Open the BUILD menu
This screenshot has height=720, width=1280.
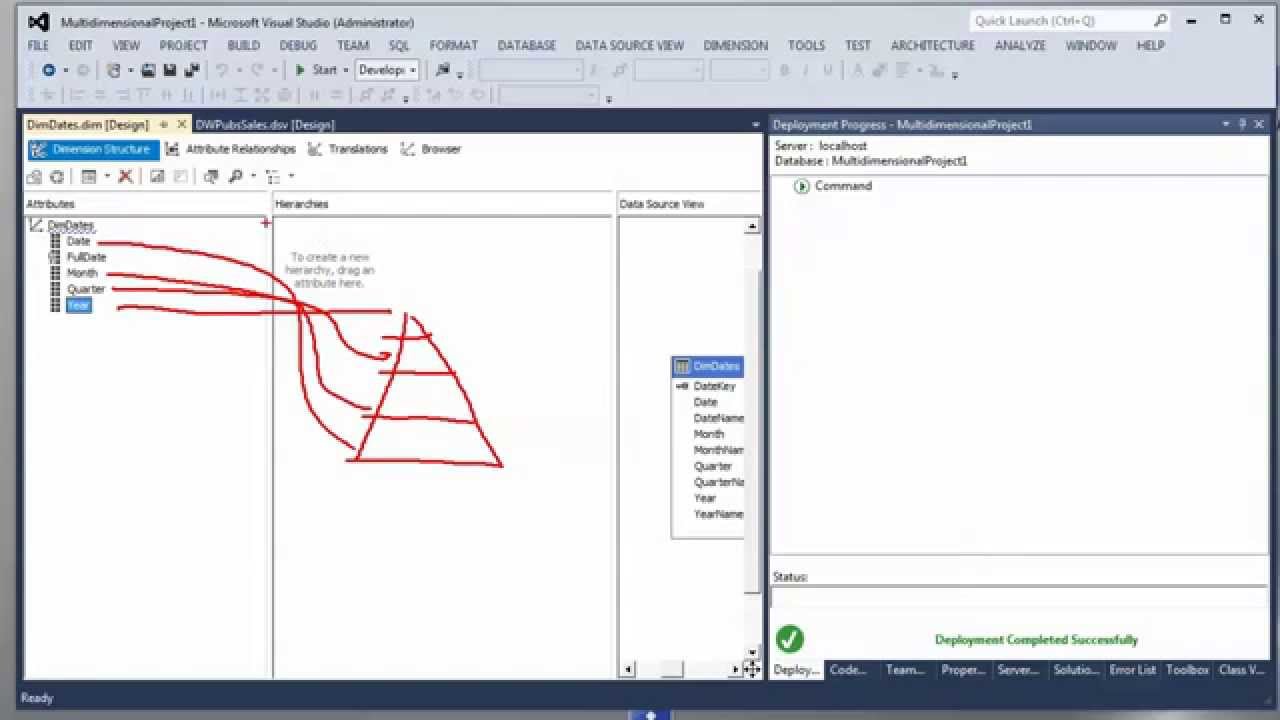pyautogui.click(x=243, y=45)
